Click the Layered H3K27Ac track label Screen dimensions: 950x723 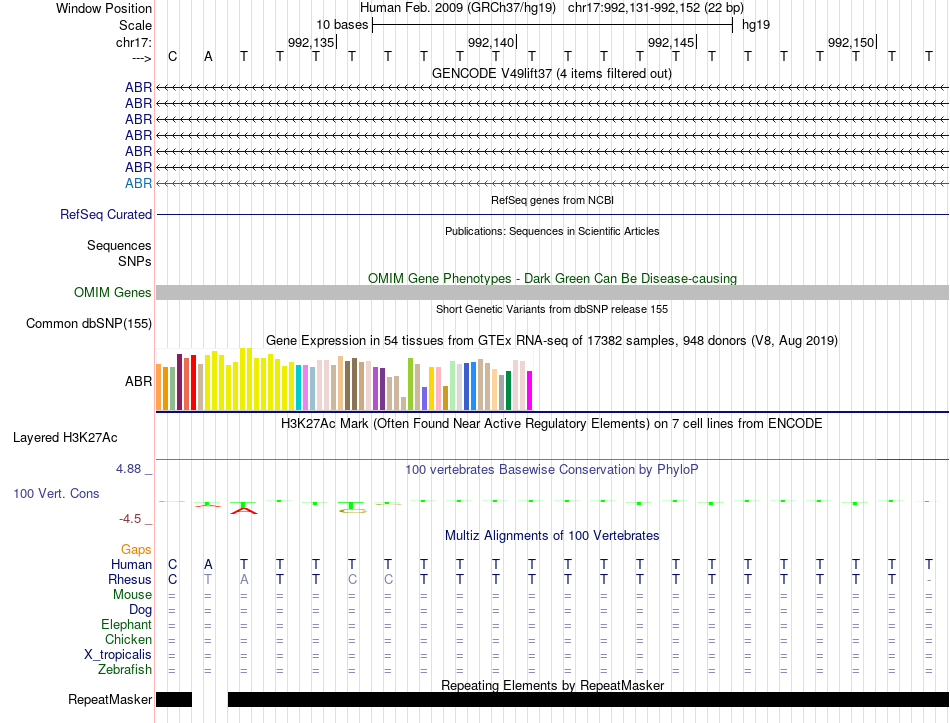pos(65,438)
